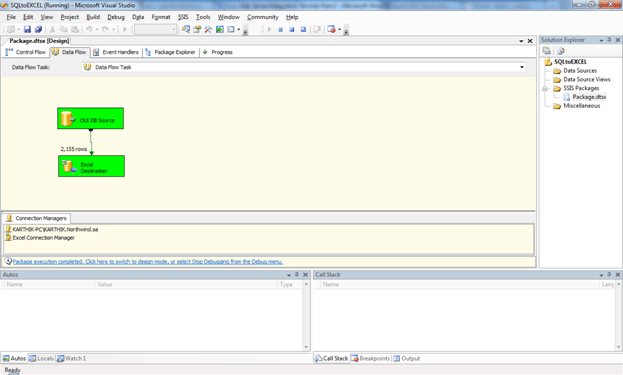Screen dimensions: 623x375
Task: Close the Package.dtsx design document
Action: (x=530, y=41)
